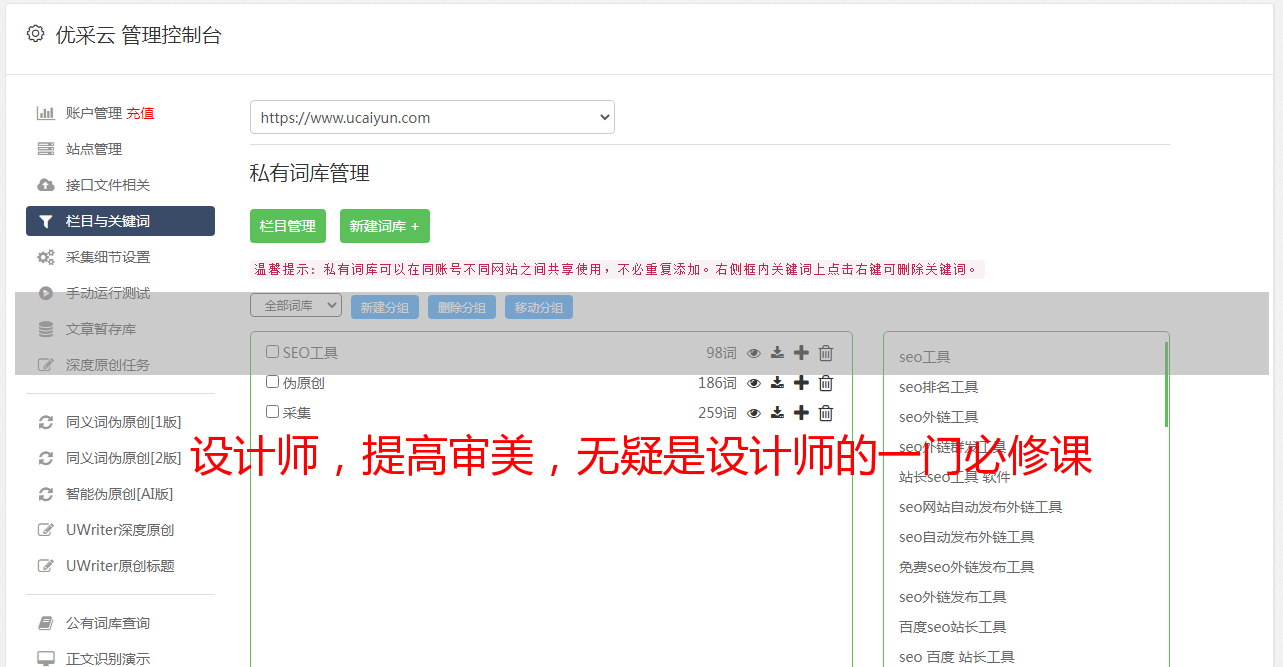Open 智能伪原创[AI版] in the sidebar

click(x=120, y=494)
